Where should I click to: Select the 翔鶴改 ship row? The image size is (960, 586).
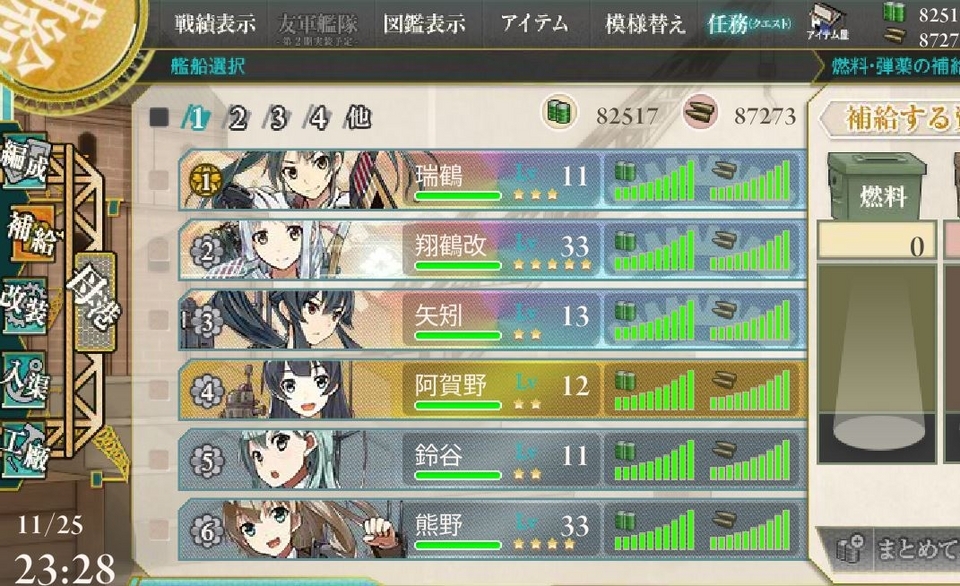coord(493,250)
